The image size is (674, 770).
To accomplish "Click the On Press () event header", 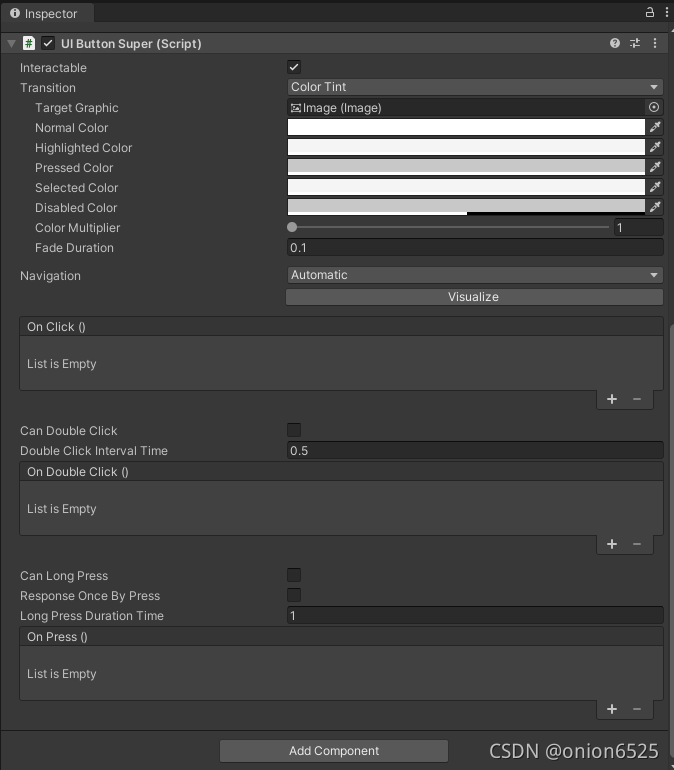I will [x=341, y=636].
